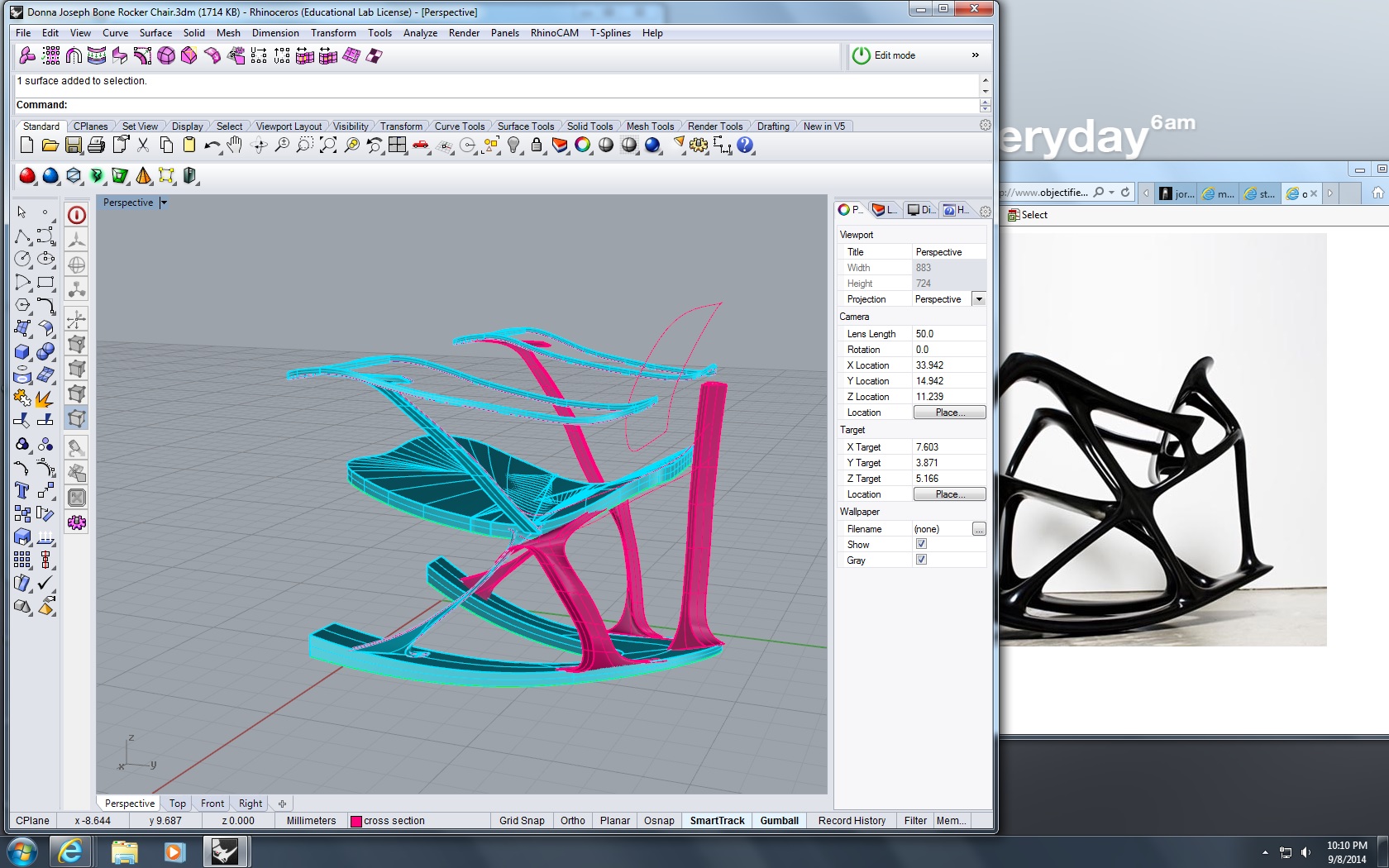The width and height of the screenshot is (1389, 868).
Task: Toggle Grid Snap in status bar
Action: tap(522, 821)
